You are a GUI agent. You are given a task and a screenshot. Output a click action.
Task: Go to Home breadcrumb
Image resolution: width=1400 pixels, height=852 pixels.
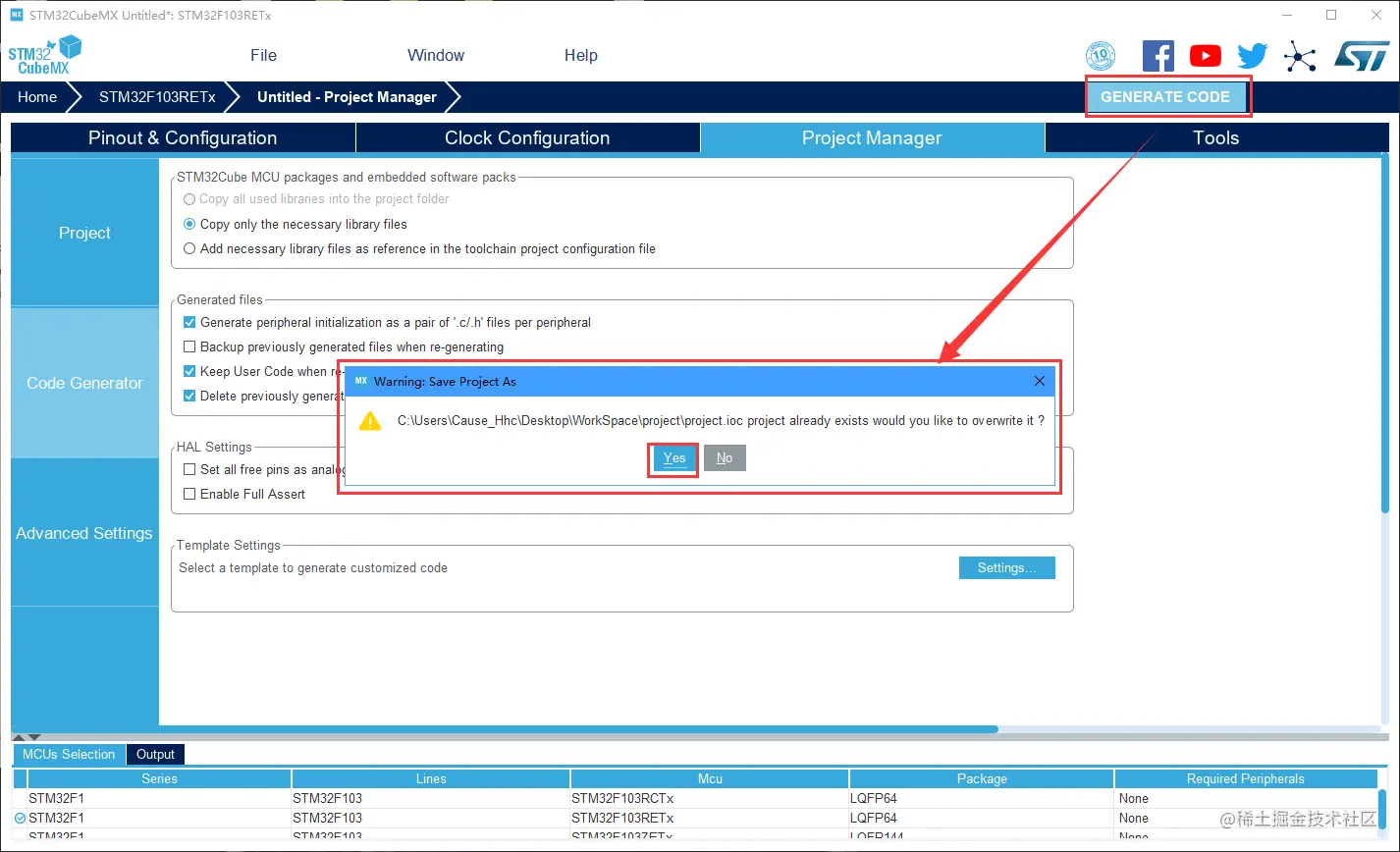point(37,97)
